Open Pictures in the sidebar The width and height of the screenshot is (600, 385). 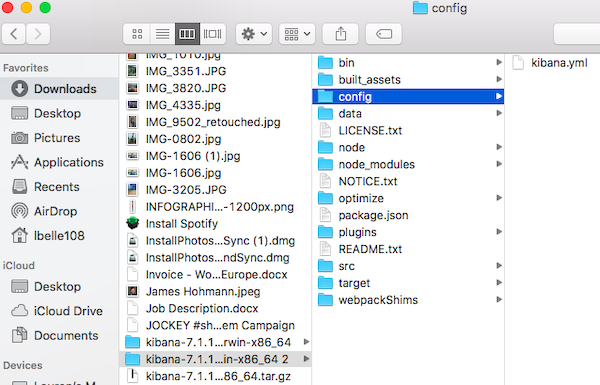[x=59, y=138]
